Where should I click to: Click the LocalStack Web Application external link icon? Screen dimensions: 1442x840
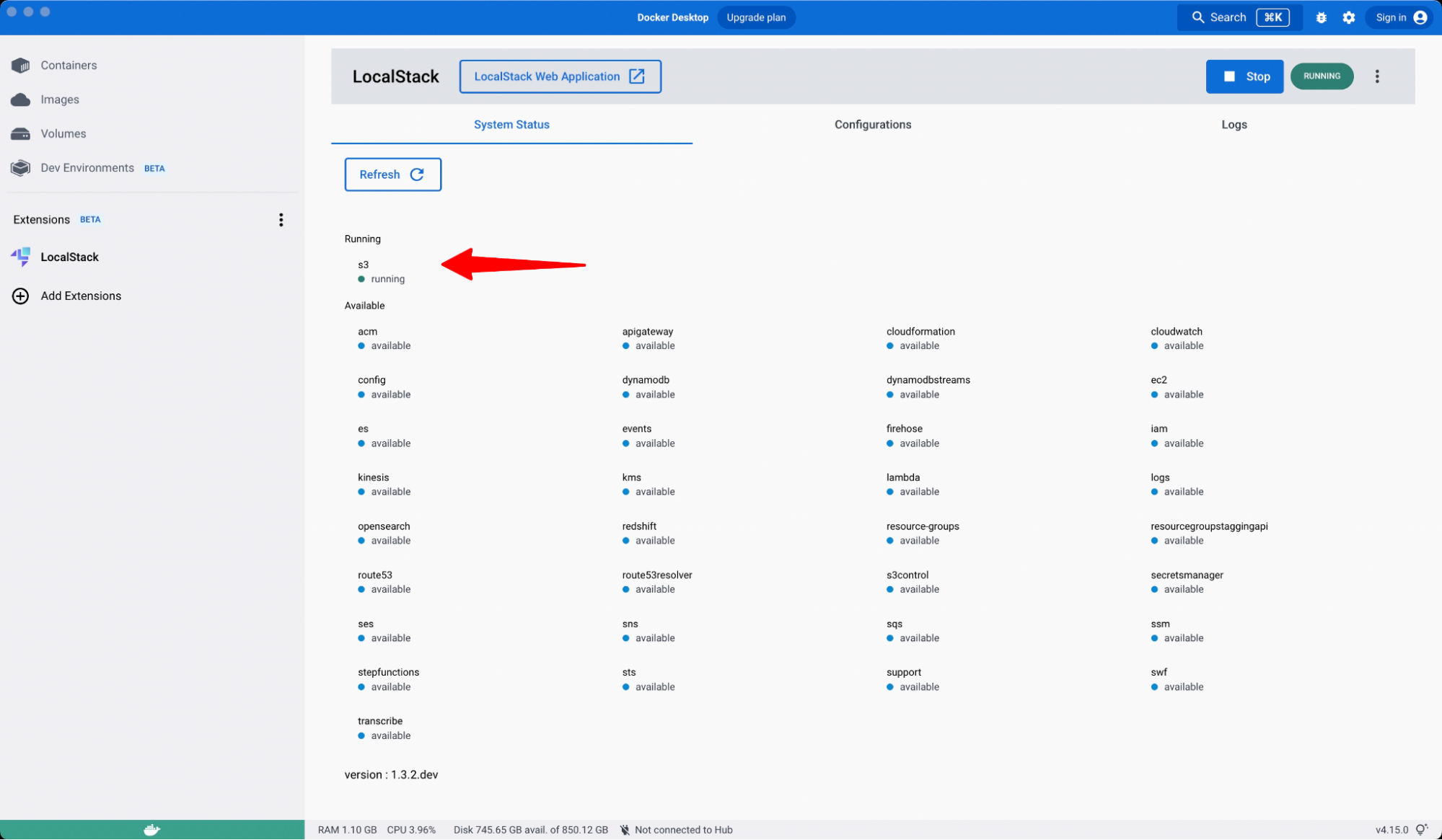click(638, 76)
